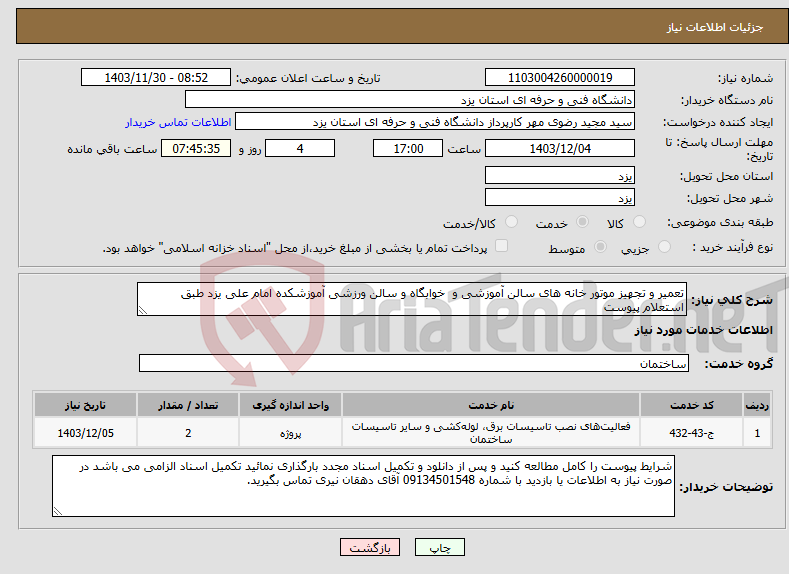The height and width of the screenshot is (574, 789).
Task: Click the ساعت باقی مانده label
Action: pos(112,149)
